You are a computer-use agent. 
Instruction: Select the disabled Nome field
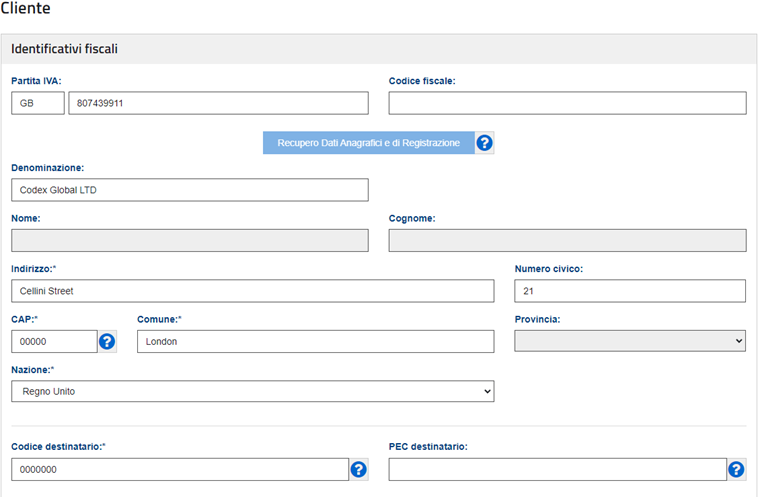pos(190,240)
